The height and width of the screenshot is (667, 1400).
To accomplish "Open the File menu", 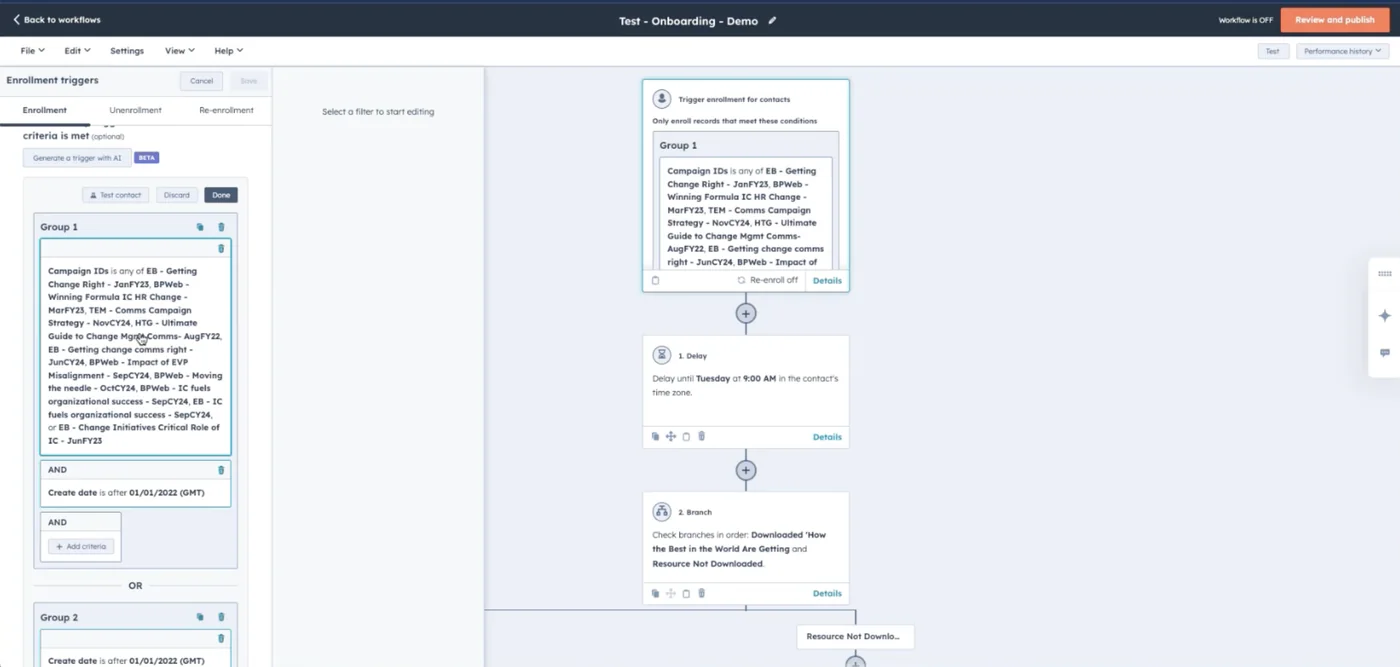I will click(x=32, y=51).
